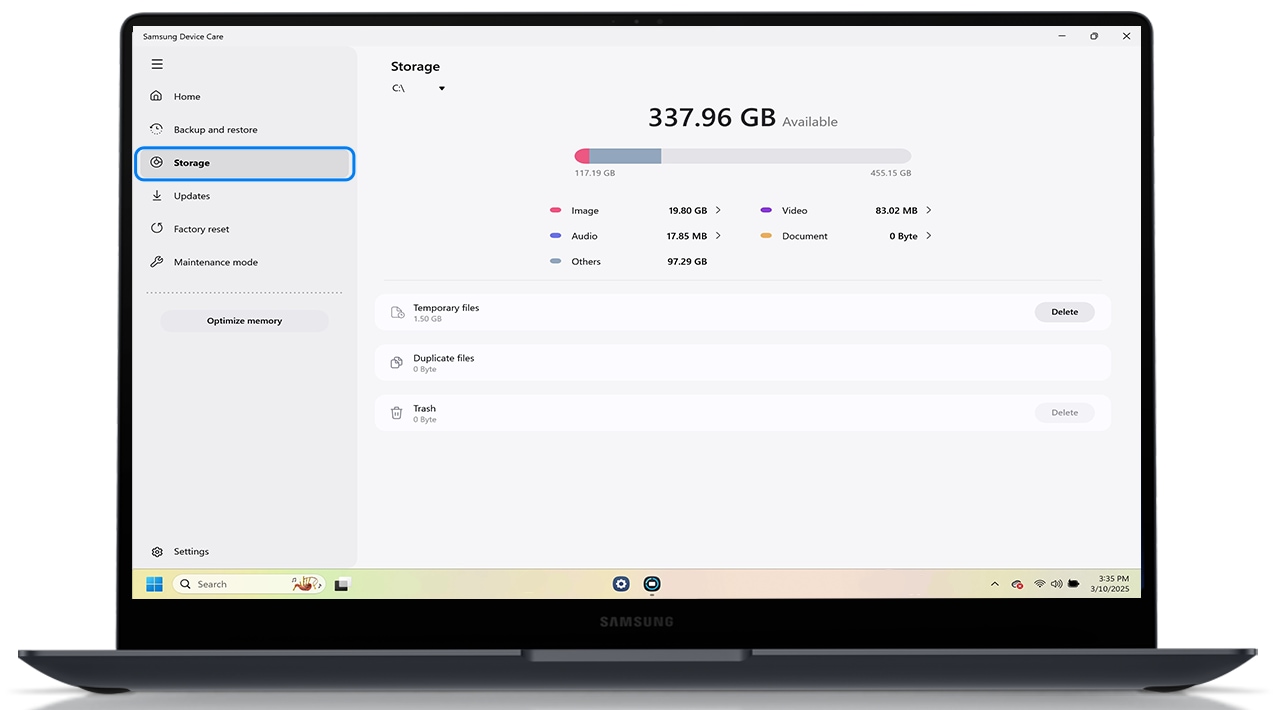Click the red-badged tray status icon
The image size is (1280, 710).
[1017, 584]
